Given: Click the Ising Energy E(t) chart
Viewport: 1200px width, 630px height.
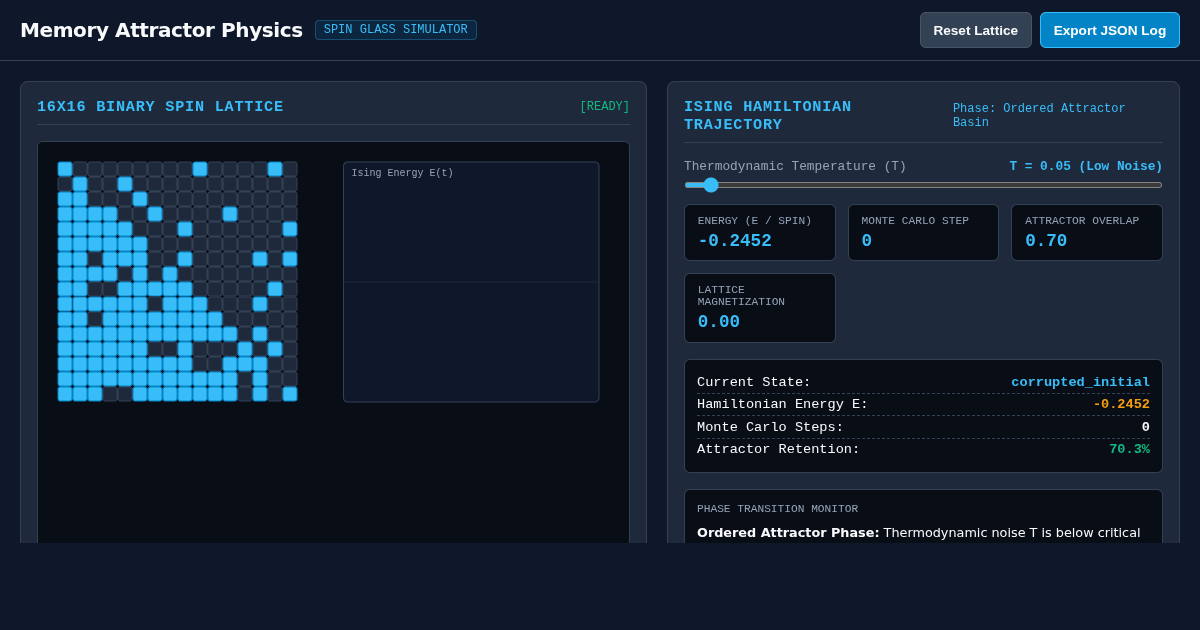Looking at the screenshot, I should pyautogui.click(x=471, y=282).
